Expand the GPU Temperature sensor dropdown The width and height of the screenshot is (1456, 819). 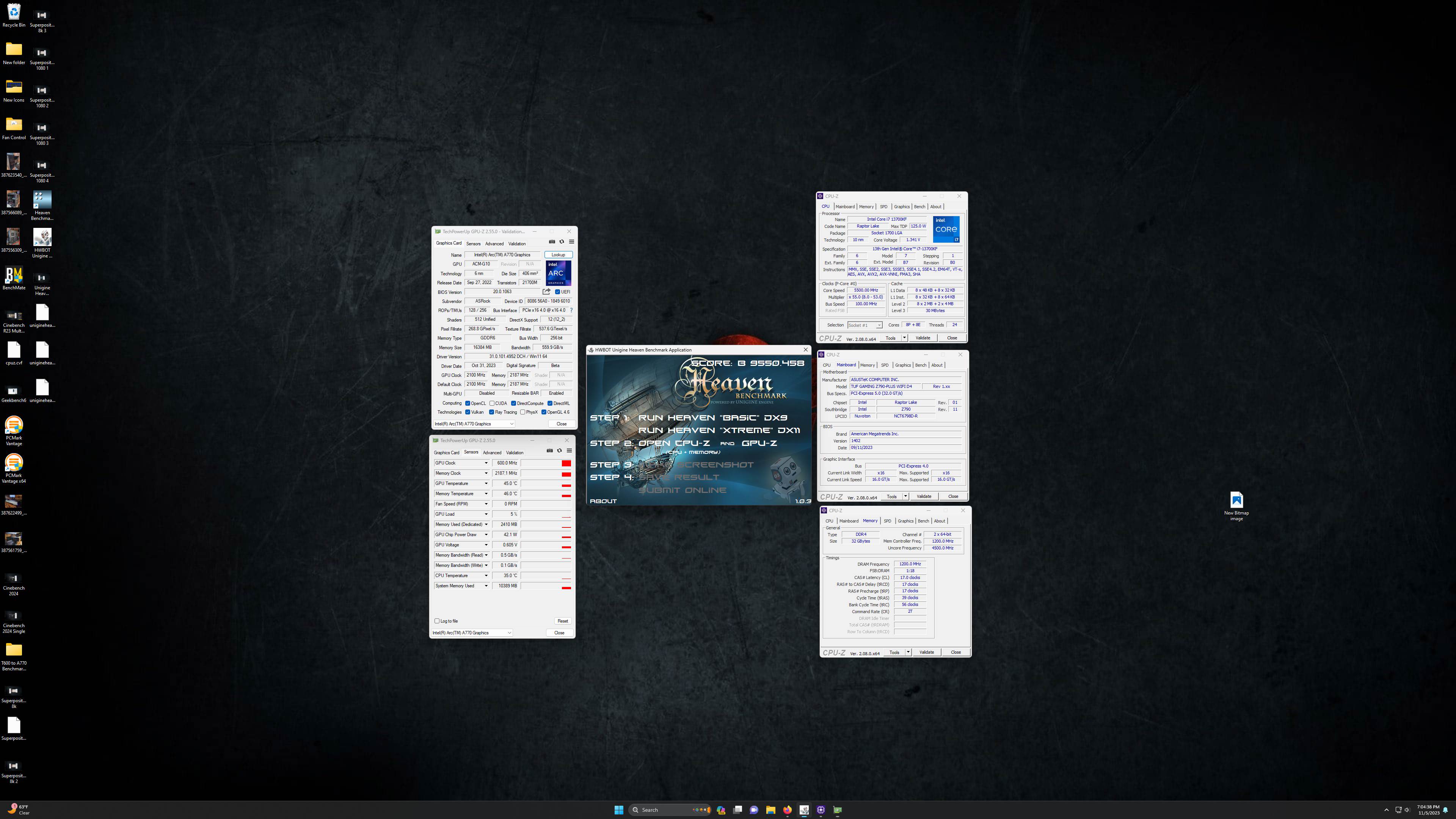click(x=485, y=483)
